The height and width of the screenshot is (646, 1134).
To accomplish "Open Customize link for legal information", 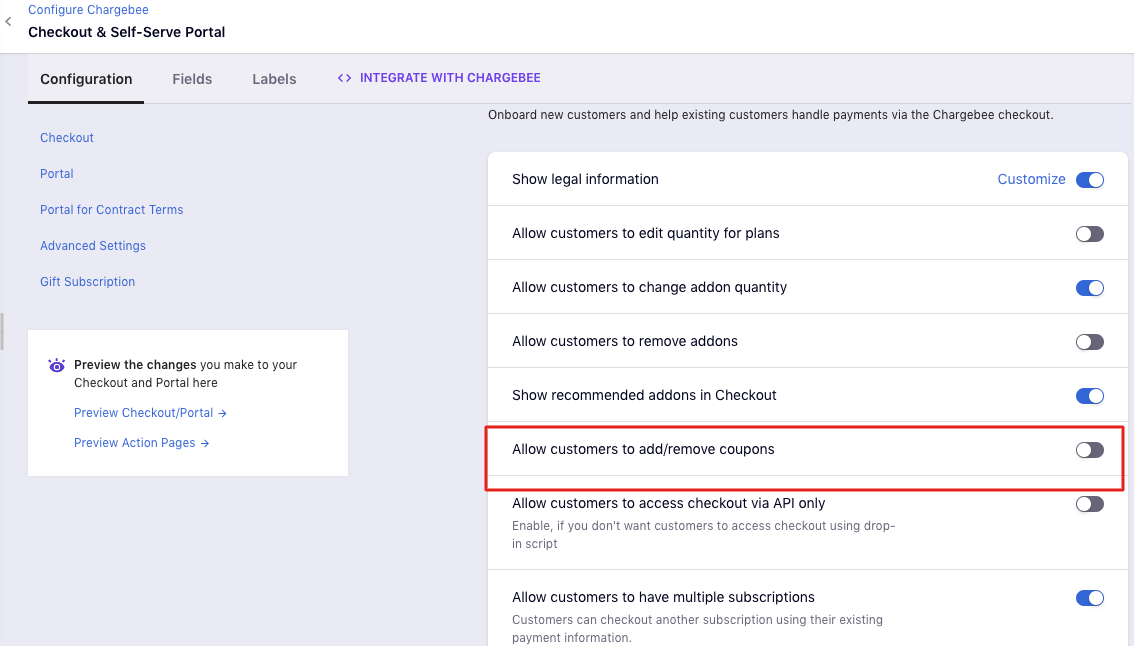I will click(1031, 179).
